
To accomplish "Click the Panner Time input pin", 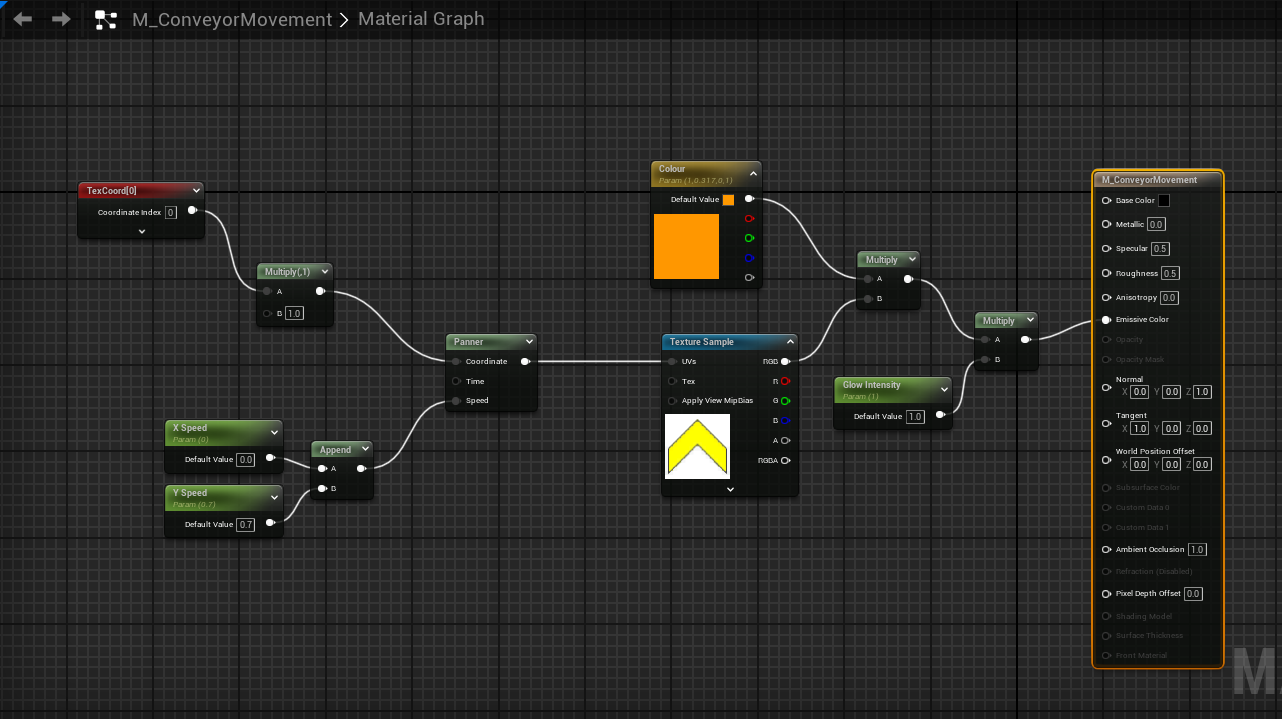I will click(455, 381).
